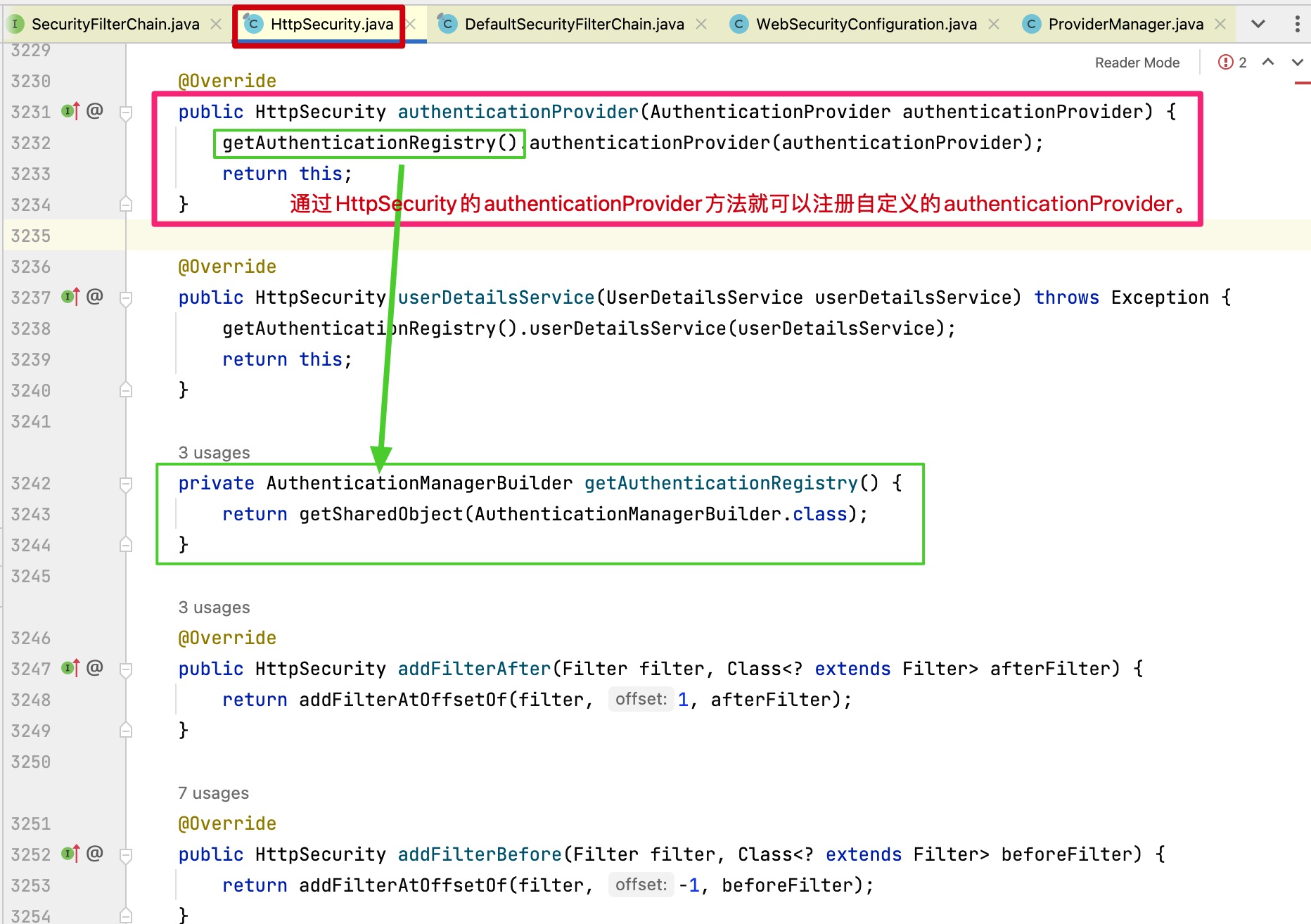Click implements-method gutter icon on line 3237

pyautogui.click(x=70, y=296)
